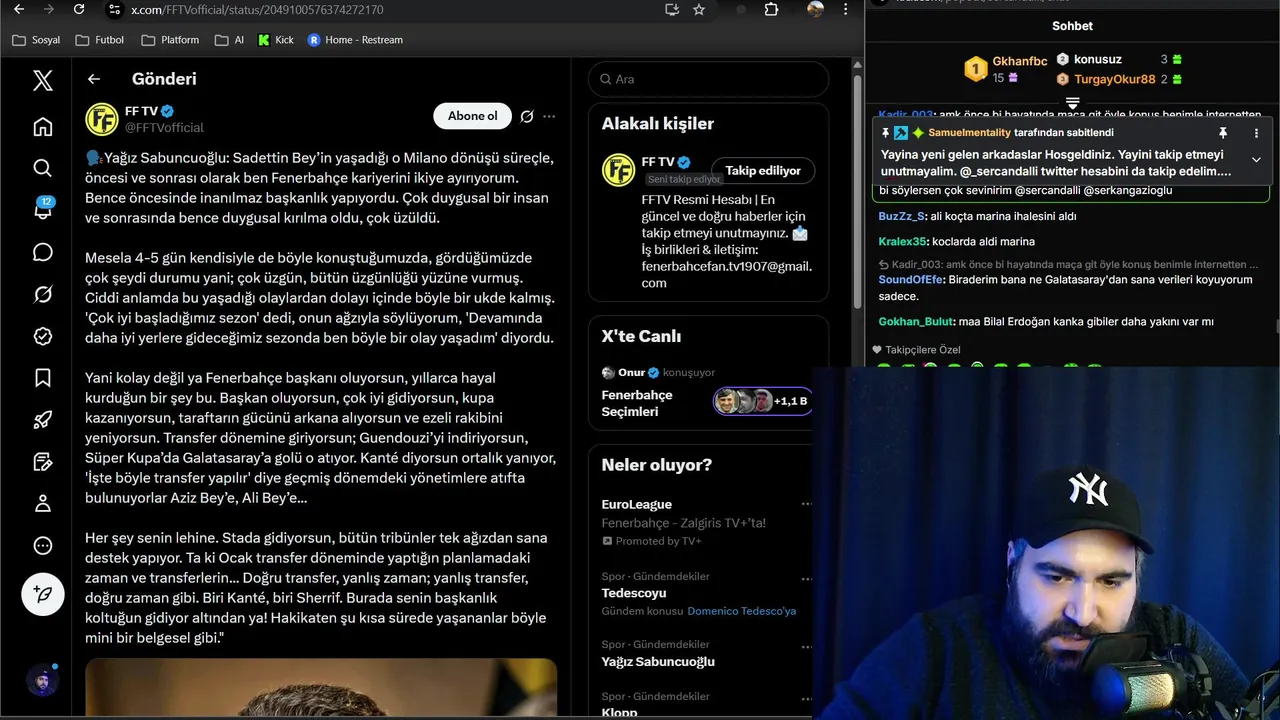Image resolution: width=1280 pixels, height=720 pixels.
Task: Click the +1,1 B listeners avatars
Action: pos(763,401)
